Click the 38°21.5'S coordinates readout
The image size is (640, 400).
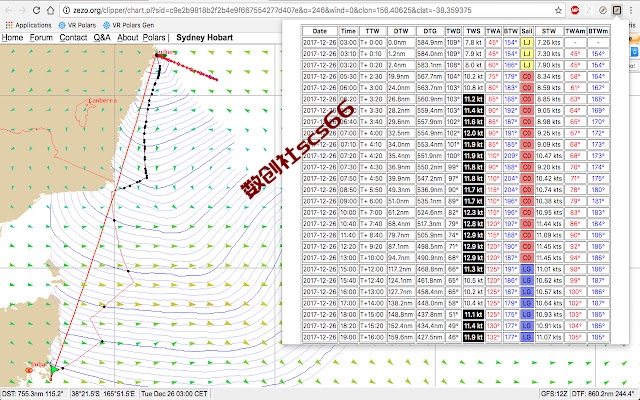(103, 393)
